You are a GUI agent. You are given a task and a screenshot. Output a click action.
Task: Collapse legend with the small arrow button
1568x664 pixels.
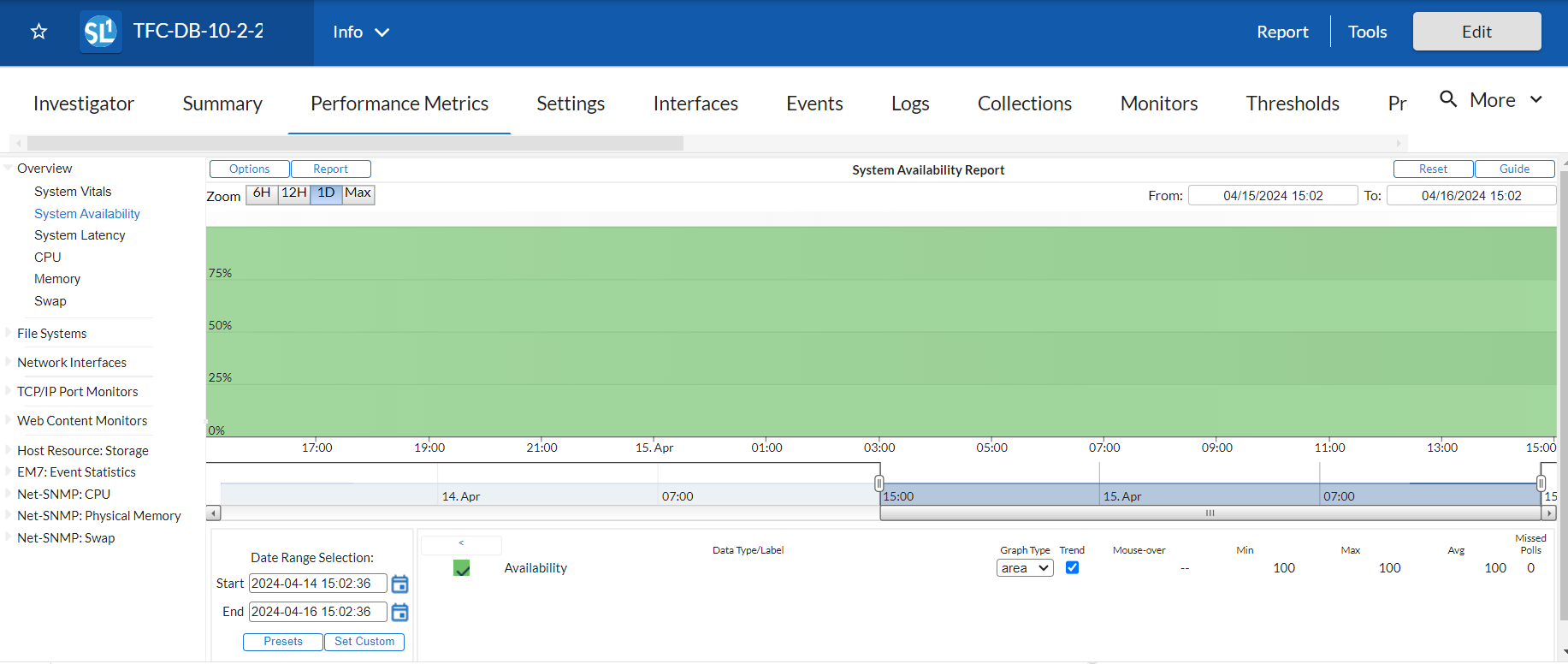[461, 543]
